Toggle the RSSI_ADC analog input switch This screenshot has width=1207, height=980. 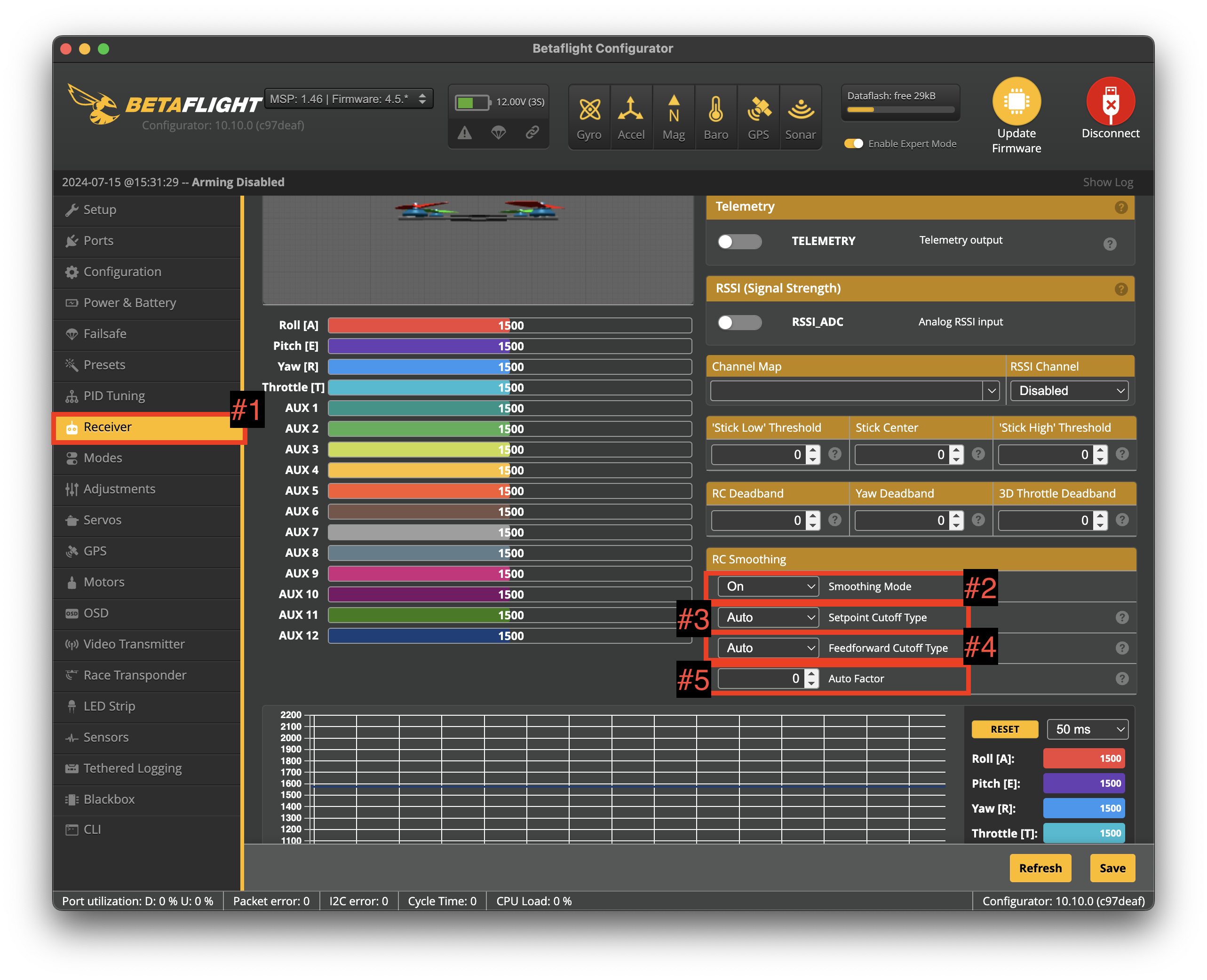pyautogui.click(x=739, y=322)
